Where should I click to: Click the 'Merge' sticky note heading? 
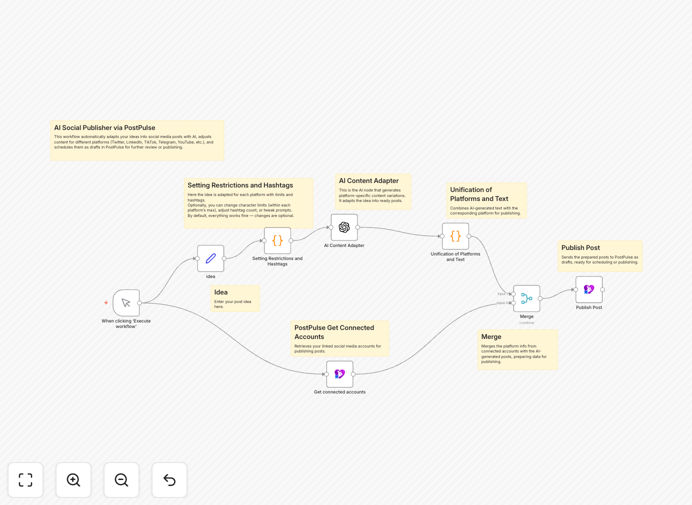click(491, 336)
